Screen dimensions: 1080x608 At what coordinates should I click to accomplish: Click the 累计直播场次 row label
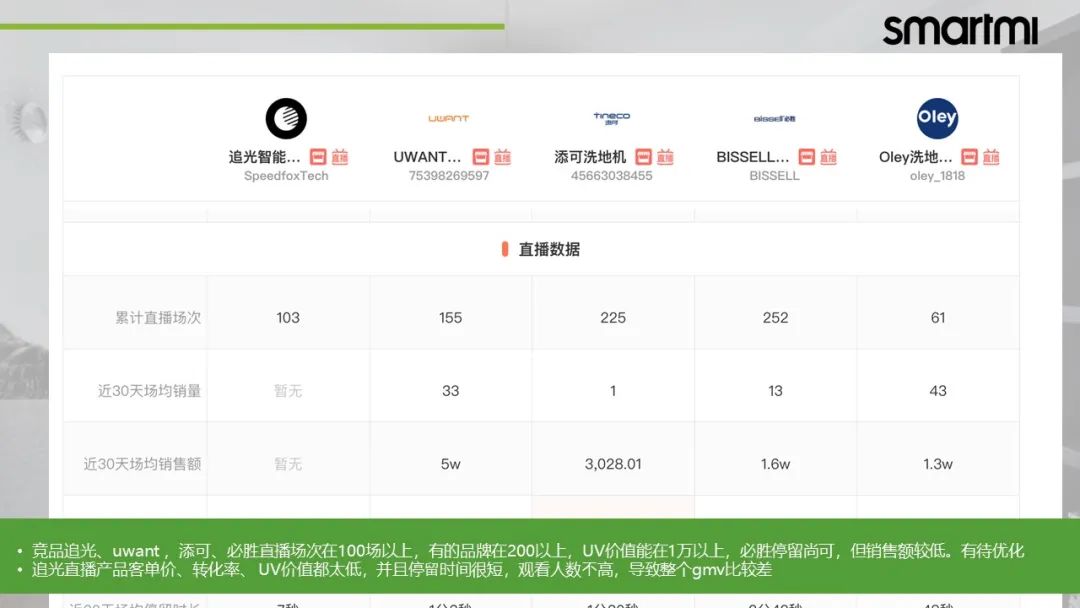click(158, 317)
